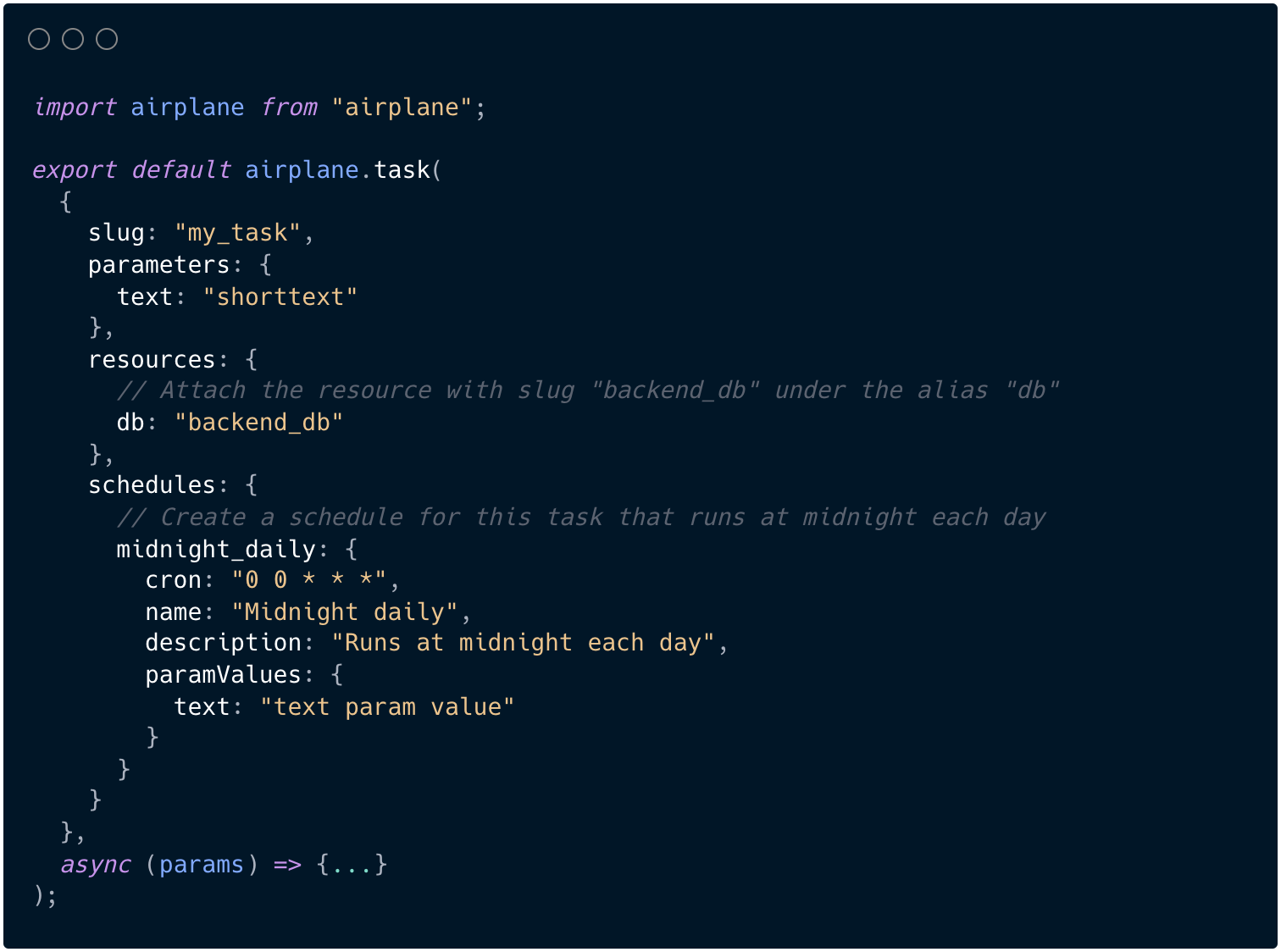The height and width of the screenshot is (952, 1281).
Task: Select the "my_task" slug value
Action: [x=237, y=233]
